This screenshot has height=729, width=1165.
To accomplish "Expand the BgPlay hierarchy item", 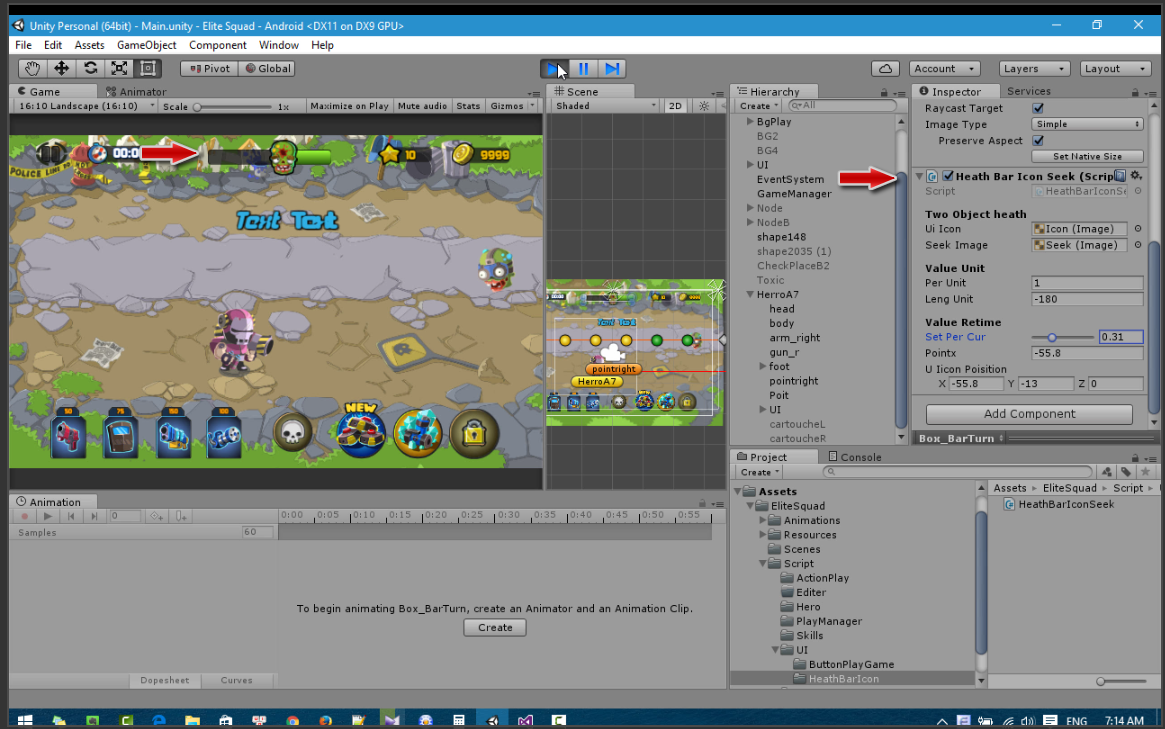I will pyautogui.click(x=750, y=121).
